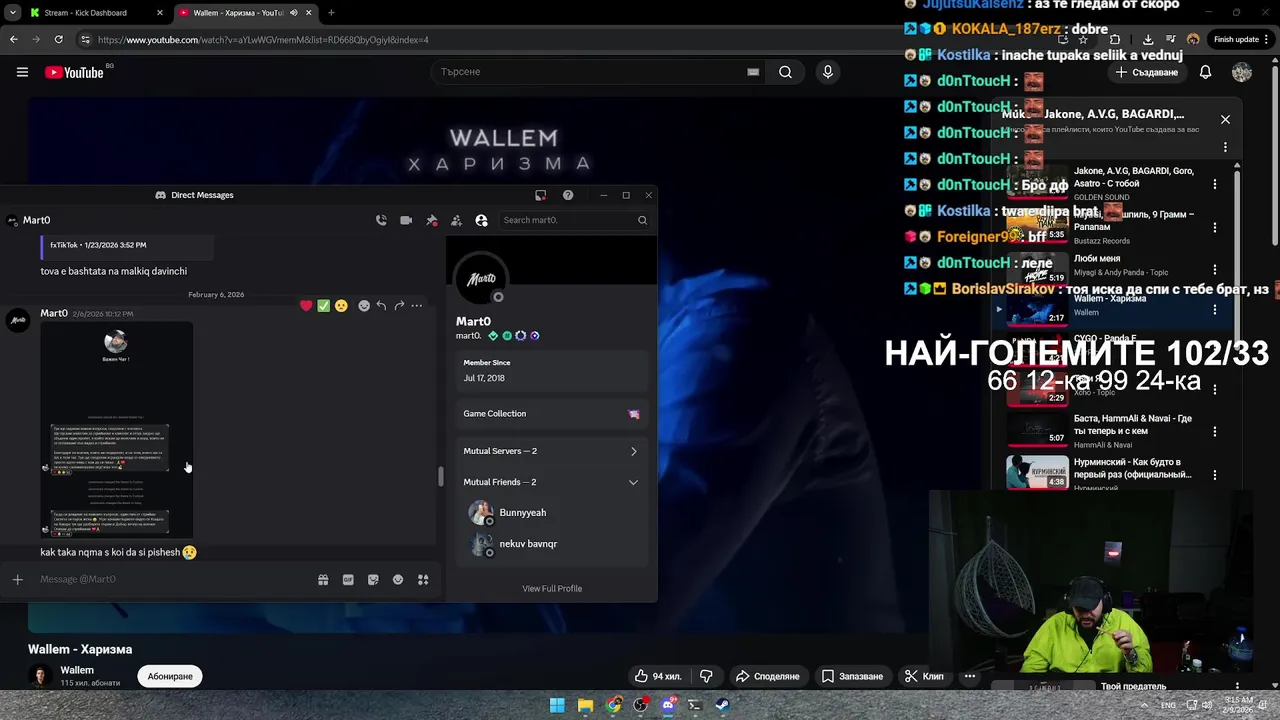Search YouTube with voice microphone

coord(827,72)
